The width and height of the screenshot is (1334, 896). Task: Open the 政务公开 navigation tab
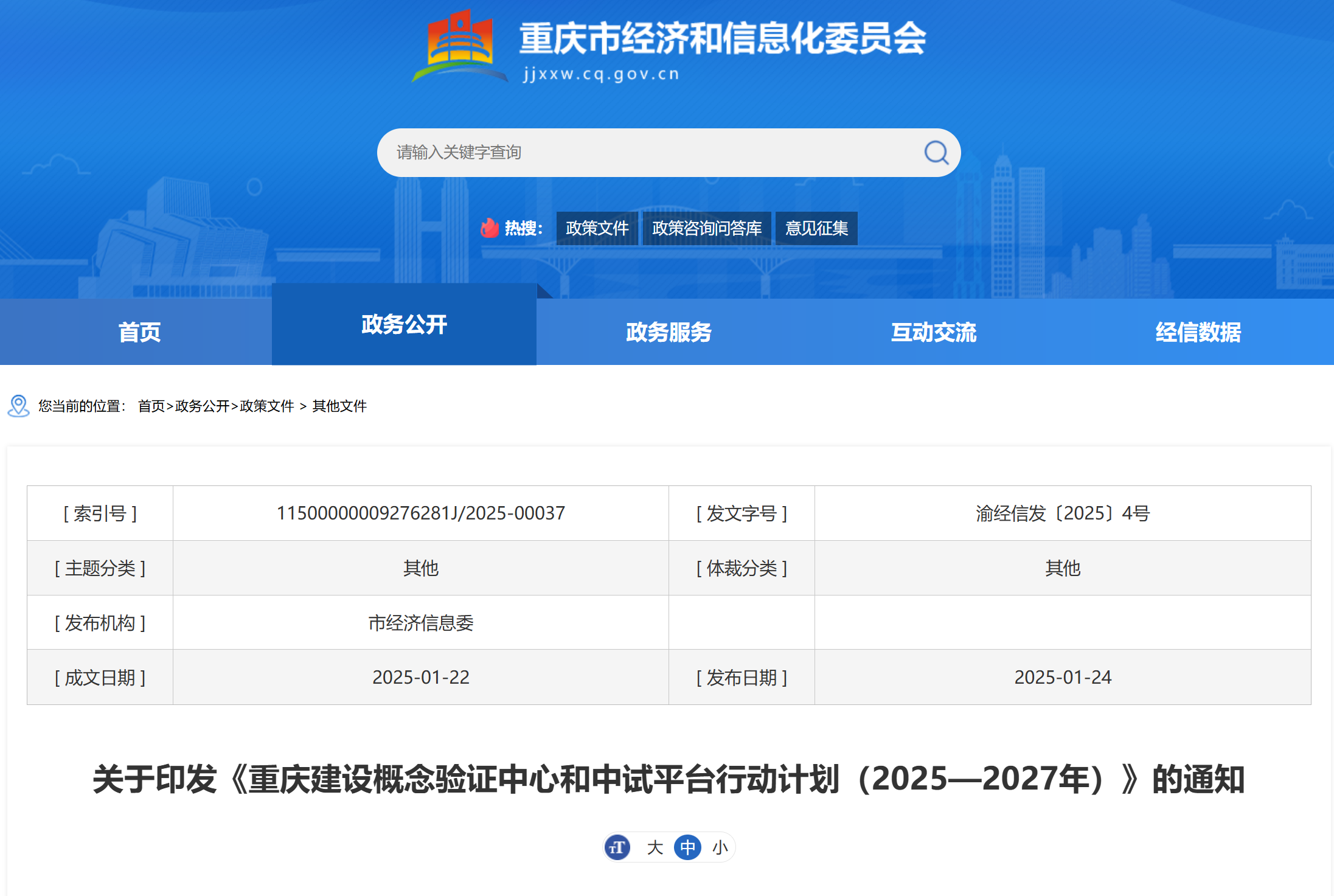(404, 324)
